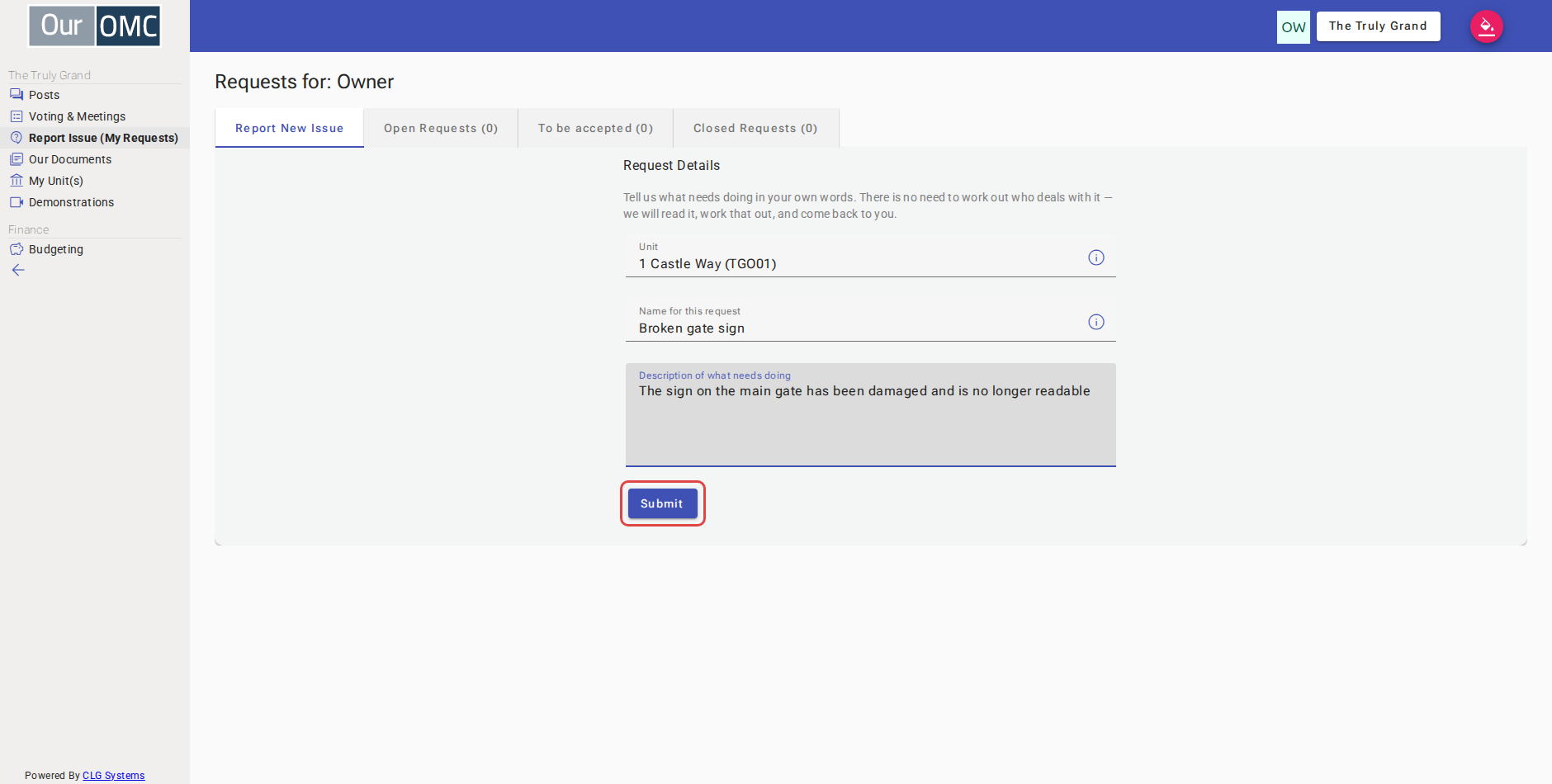Switch to the Report New Issue tab
The height and width of the screenshot is (784, 1552).
tap(289, 128)
